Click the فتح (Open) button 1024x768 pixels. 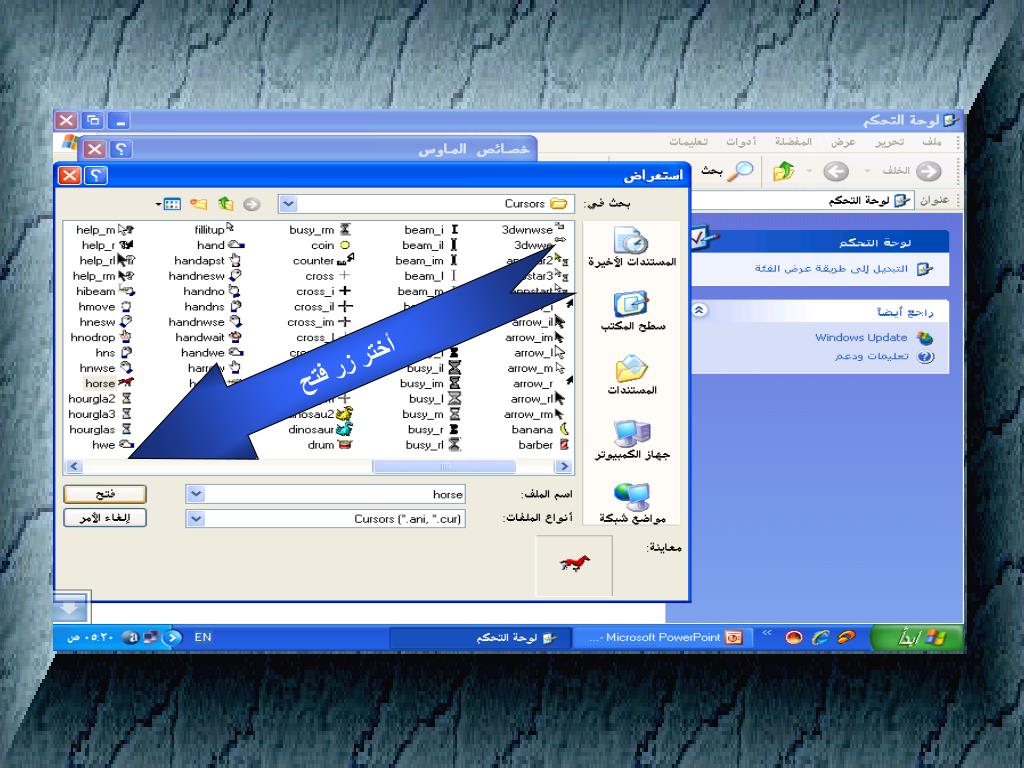tap(105, 494)
